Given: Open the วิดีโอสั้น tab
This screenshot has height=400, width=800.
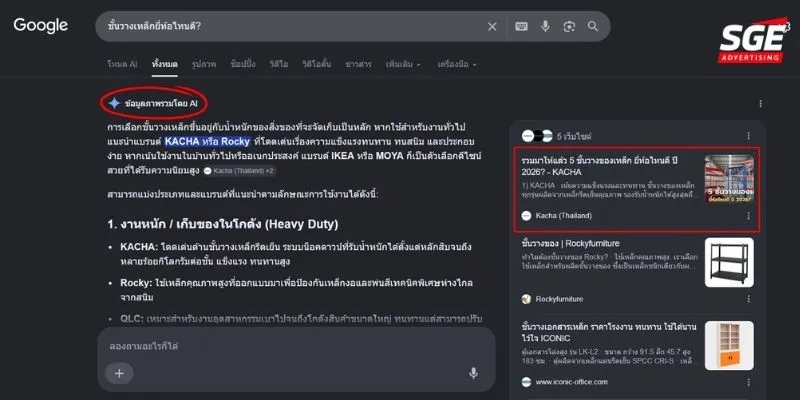Looking at the screenshot, I should pos(317,64).
